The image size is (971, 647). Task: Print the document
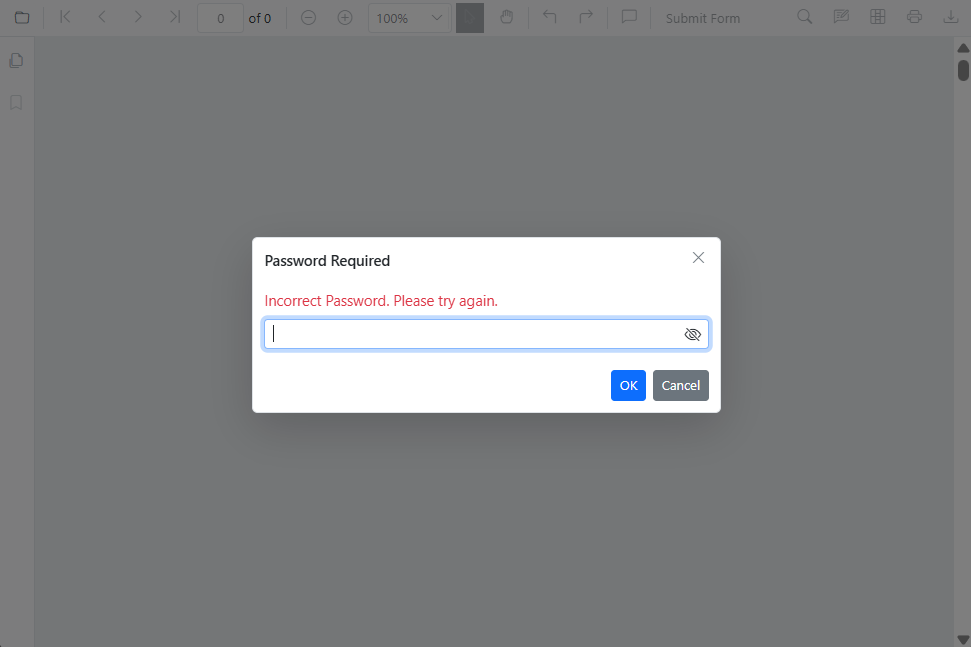914,17
